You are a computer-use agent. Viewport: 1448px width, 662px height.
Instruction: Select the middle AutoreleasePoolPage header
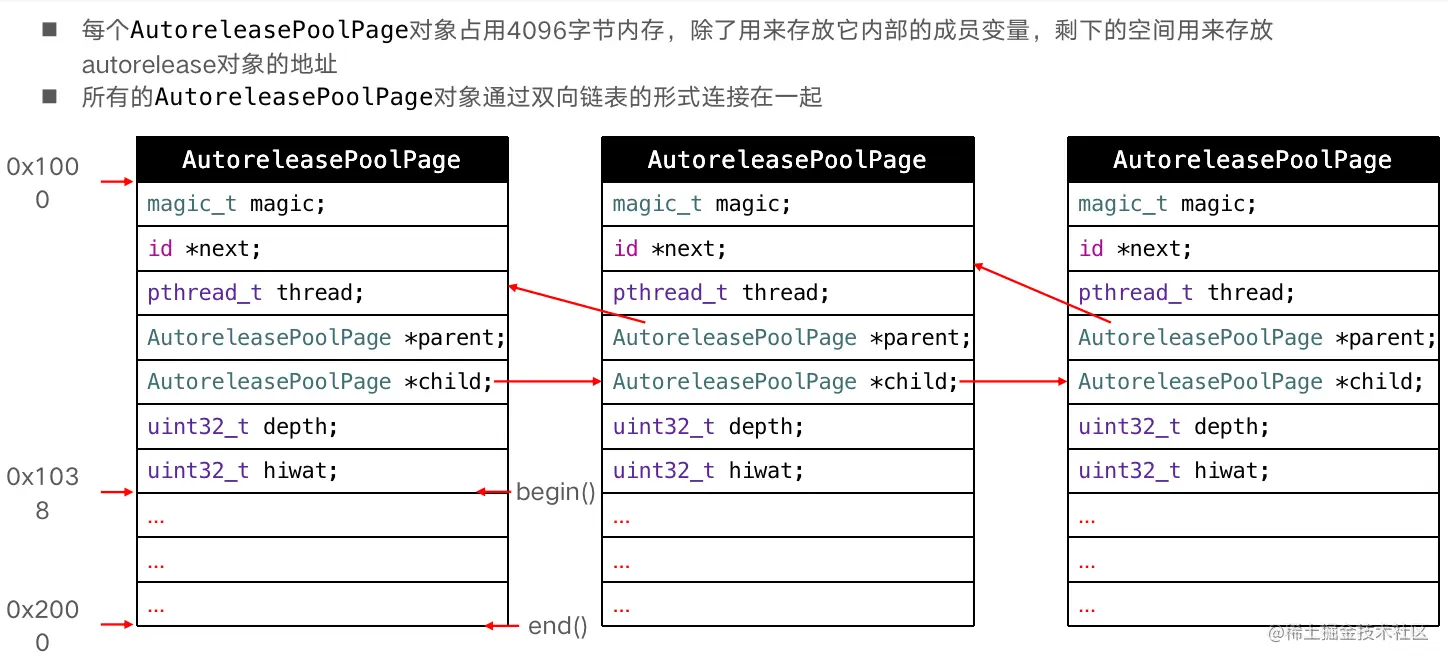point(787,159)
